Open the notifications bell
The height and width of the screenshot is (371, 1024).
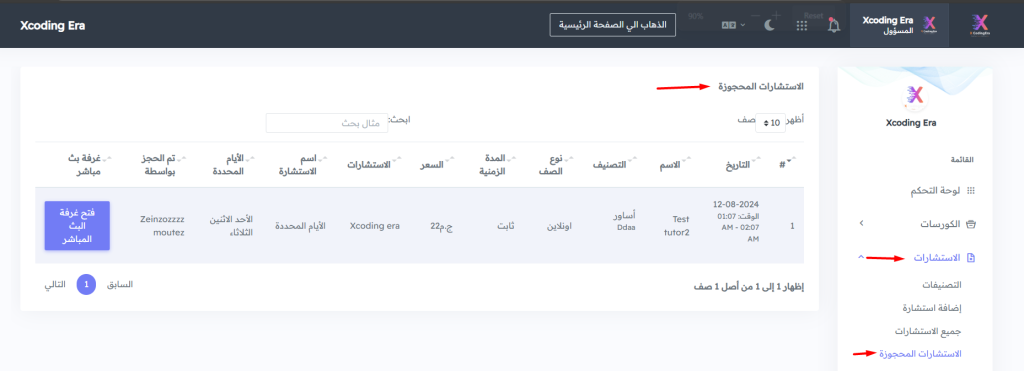coord(833,25)
